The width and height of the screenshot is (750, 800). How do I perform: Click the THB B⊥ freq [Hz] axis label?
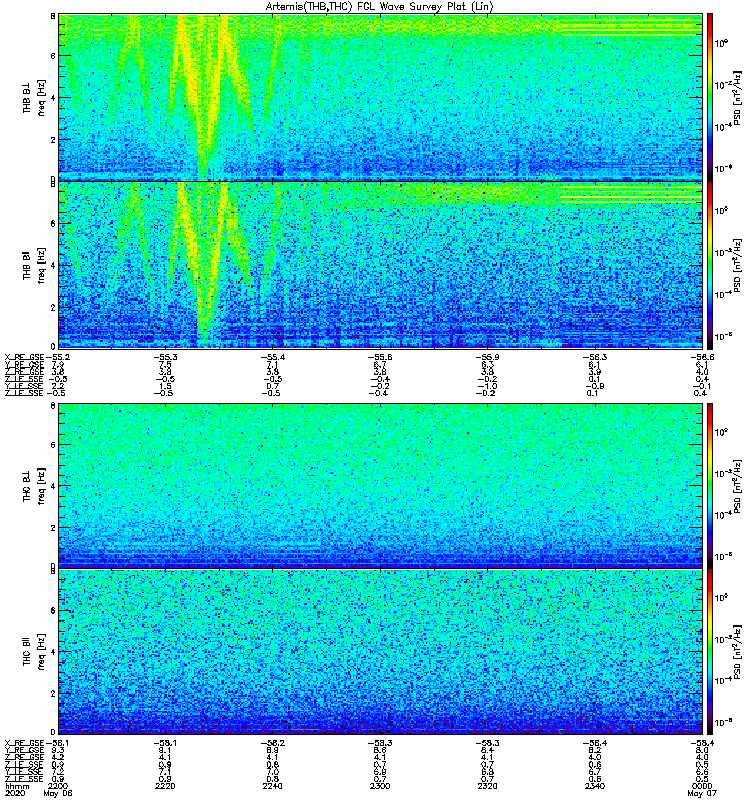(34, 97)
